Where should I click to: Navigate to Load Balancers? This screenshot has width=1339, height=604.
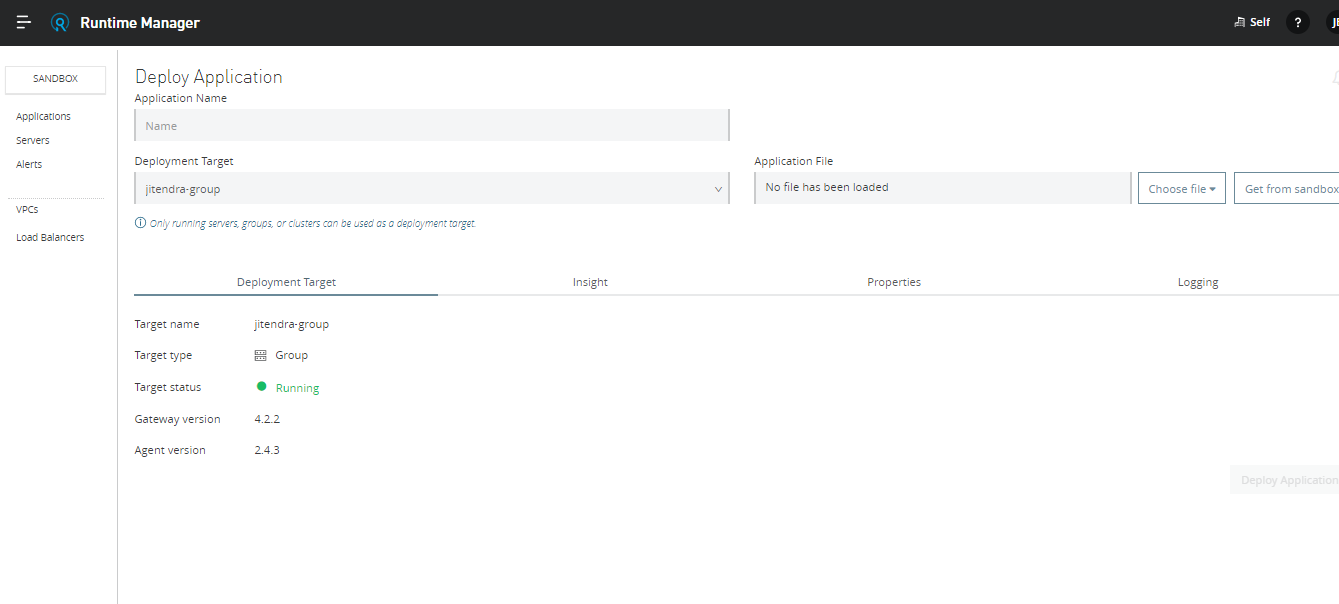tap(50, 237)
